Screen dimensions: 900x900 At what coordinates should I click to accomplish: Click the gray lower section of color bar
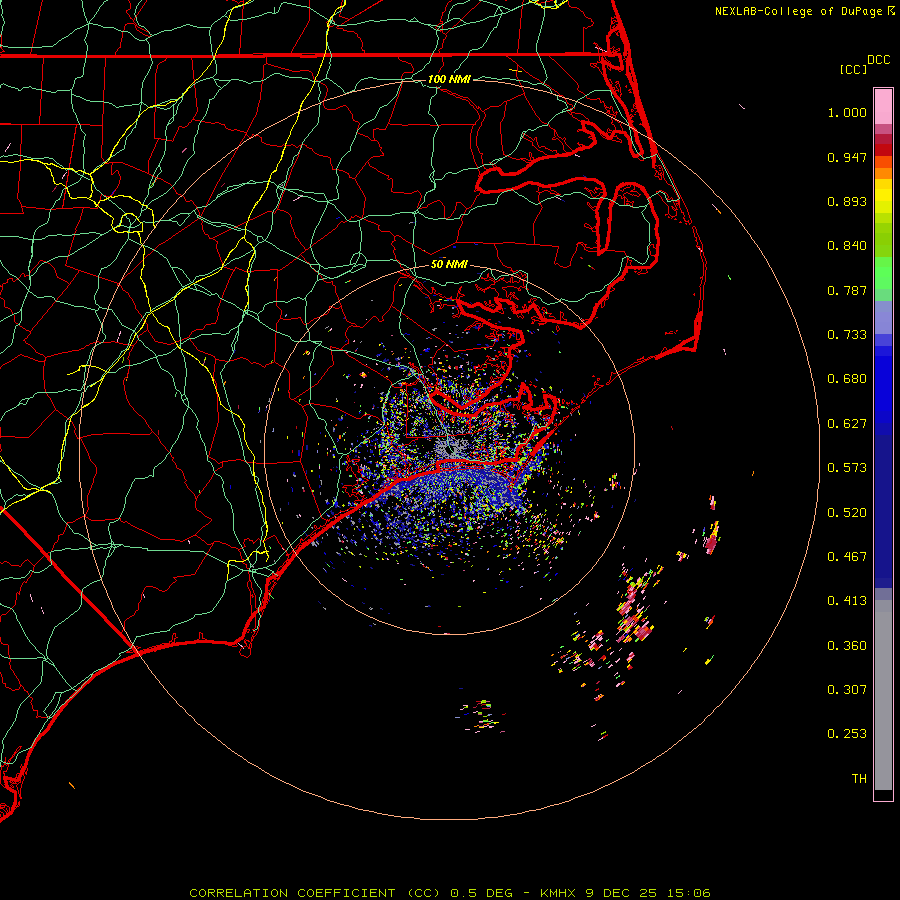(883, 695)
